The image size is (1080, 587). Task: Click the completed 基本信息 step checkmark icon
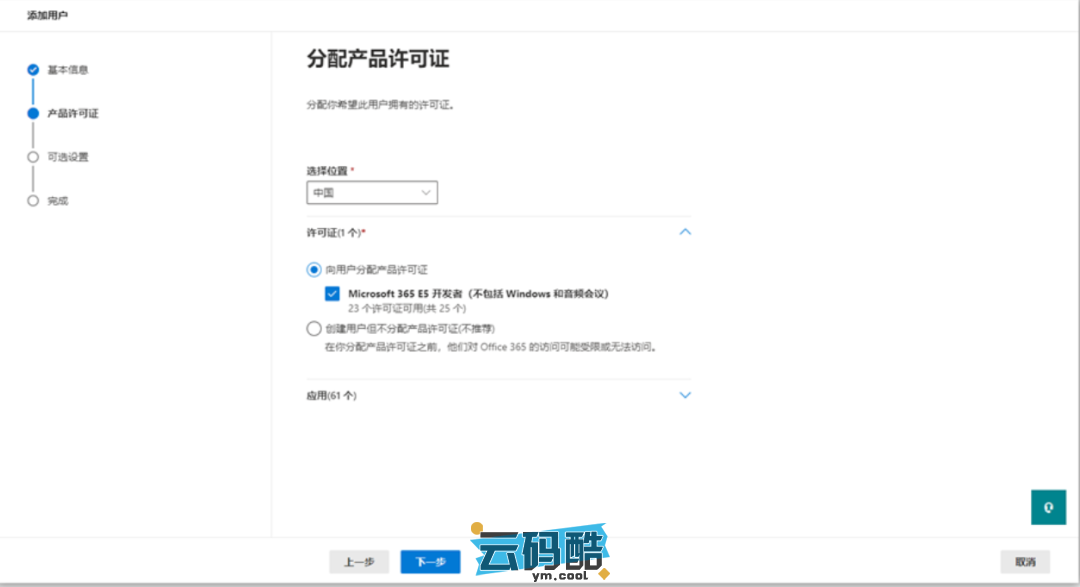click(x=33, y=70)
